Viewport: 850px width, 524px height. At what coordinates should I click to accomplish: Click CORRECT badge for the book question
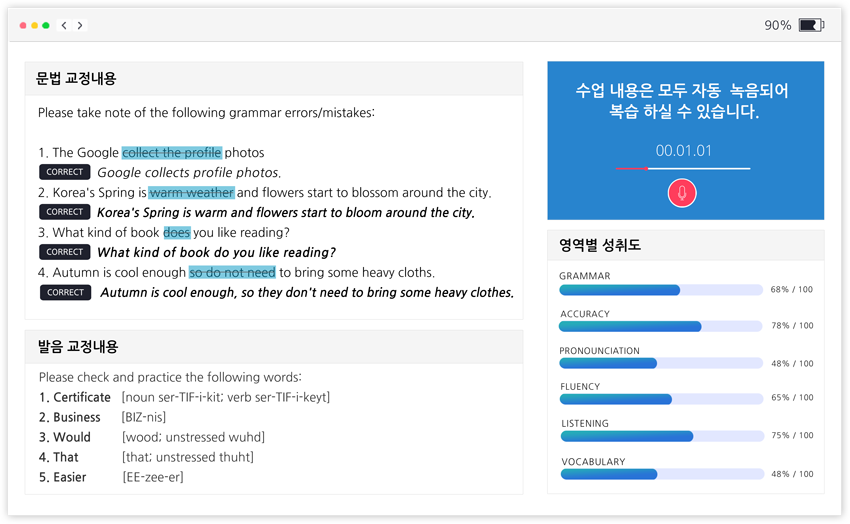pyautogui.click(x=65, y=252)
